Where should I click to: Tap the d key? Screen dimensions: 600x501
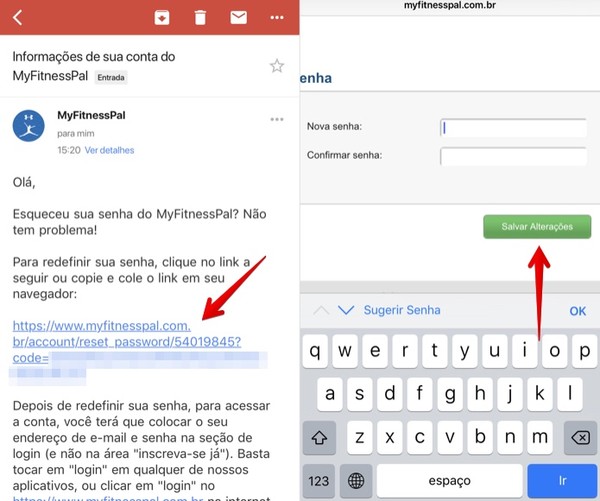390,394
